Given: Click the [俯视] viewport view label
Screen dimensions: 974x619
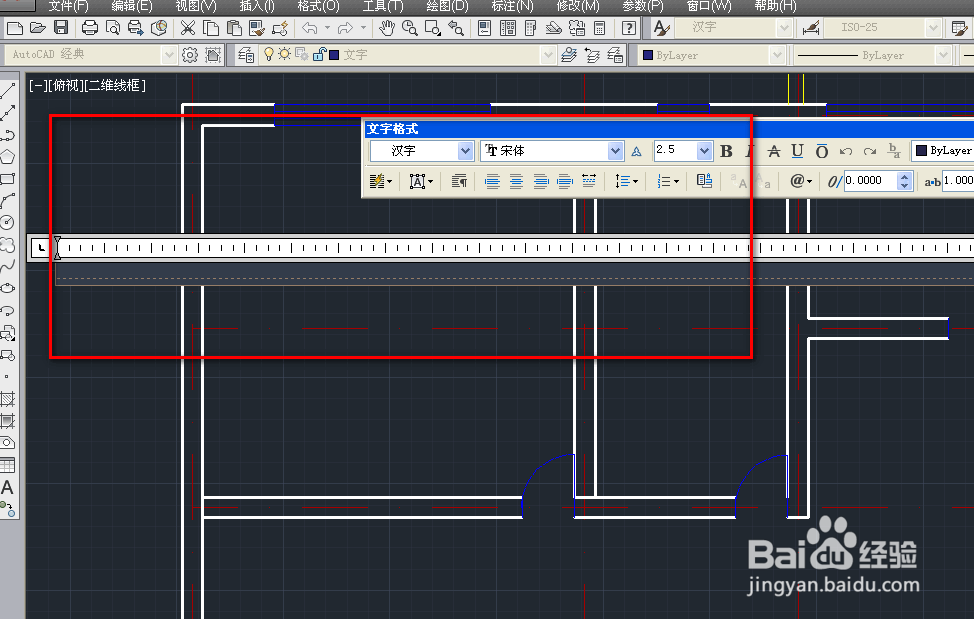Looking at the screenshot, I should pos(65,86).
